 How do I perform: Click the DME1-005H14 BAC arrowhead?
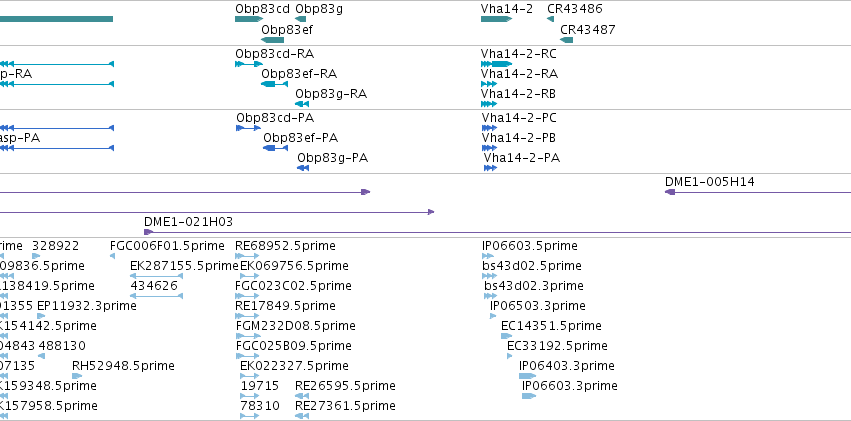pos(670,192)
